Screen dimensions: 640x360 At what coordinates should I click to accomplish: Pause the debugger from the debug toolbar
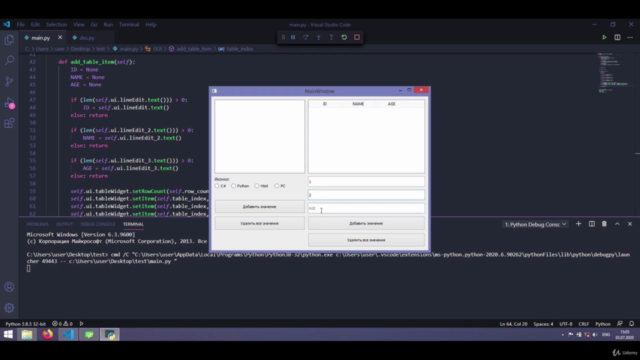pyautogui.click(x=293, y=37)
